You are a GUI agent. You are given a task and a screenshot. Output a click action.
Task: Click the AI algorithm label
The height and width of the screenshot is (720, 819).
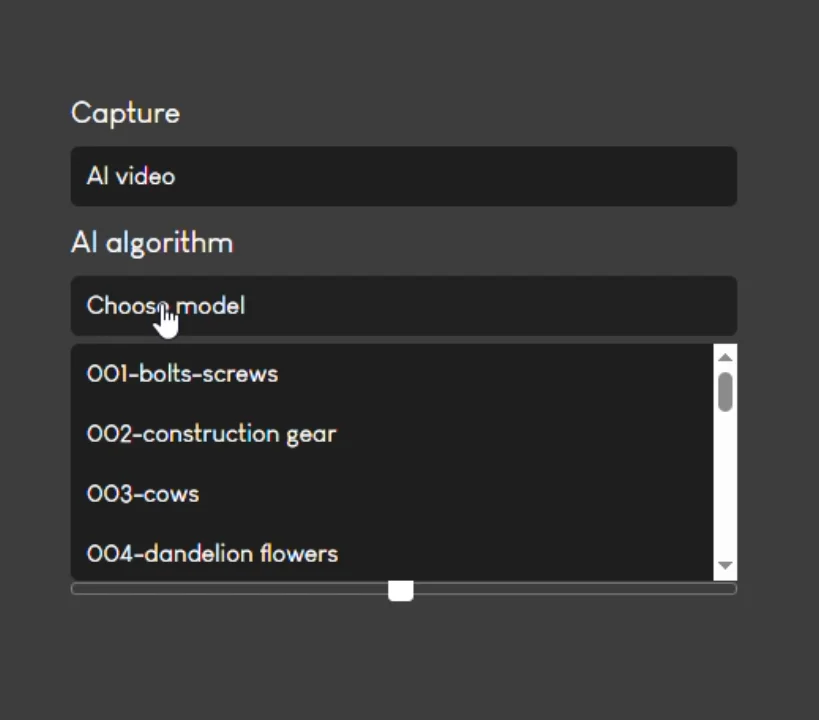coord(151,242)
